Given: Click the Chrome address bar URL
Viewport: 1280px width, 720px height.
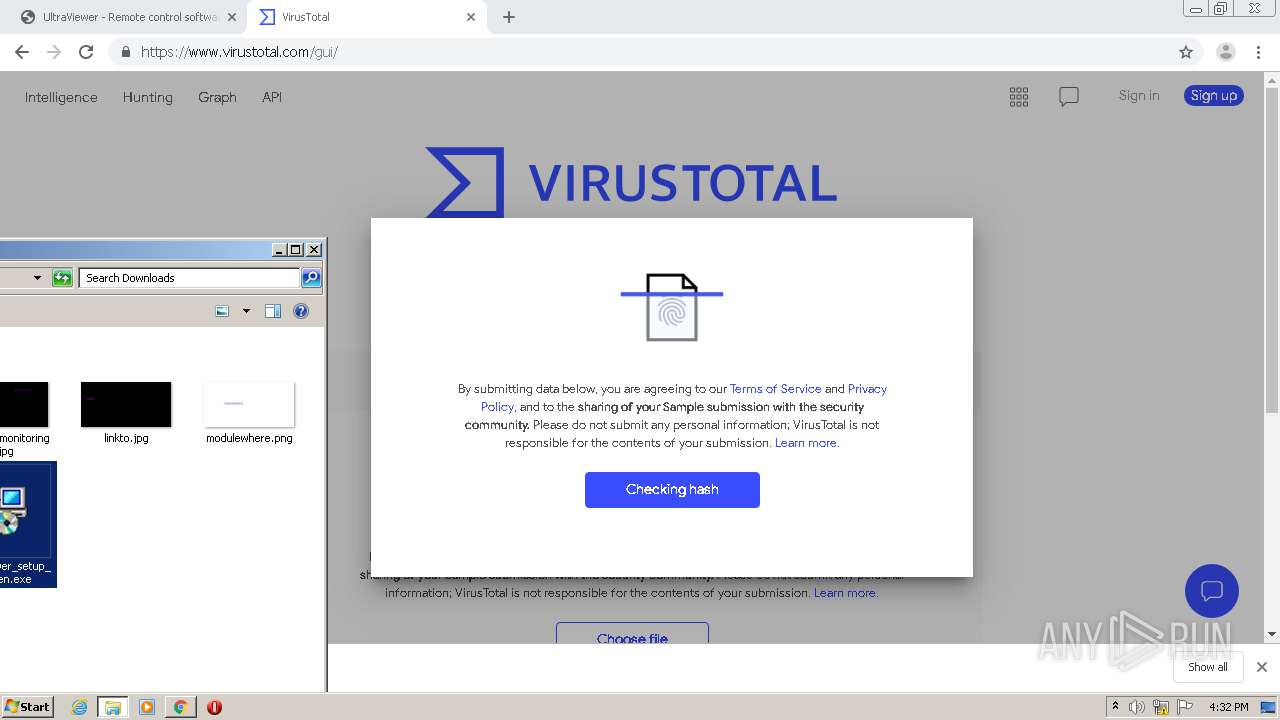Looking at the screenshot, I should (239, 52).
